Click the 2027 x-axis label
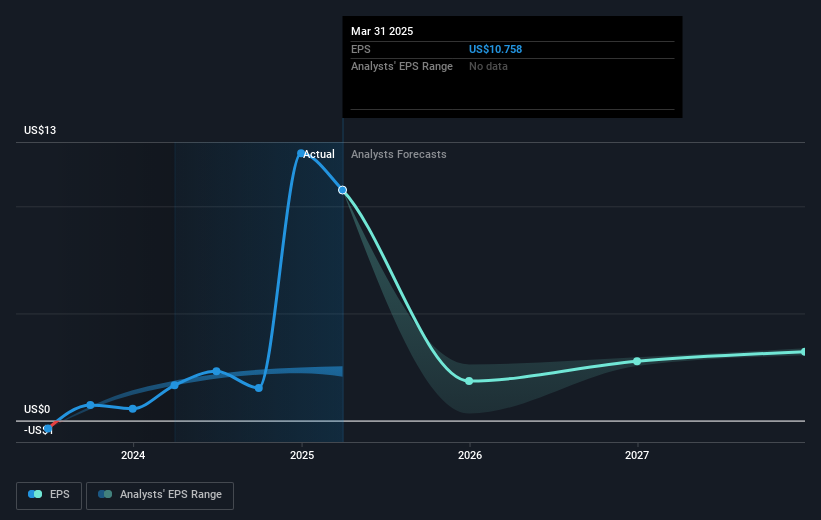 (637, 455)
